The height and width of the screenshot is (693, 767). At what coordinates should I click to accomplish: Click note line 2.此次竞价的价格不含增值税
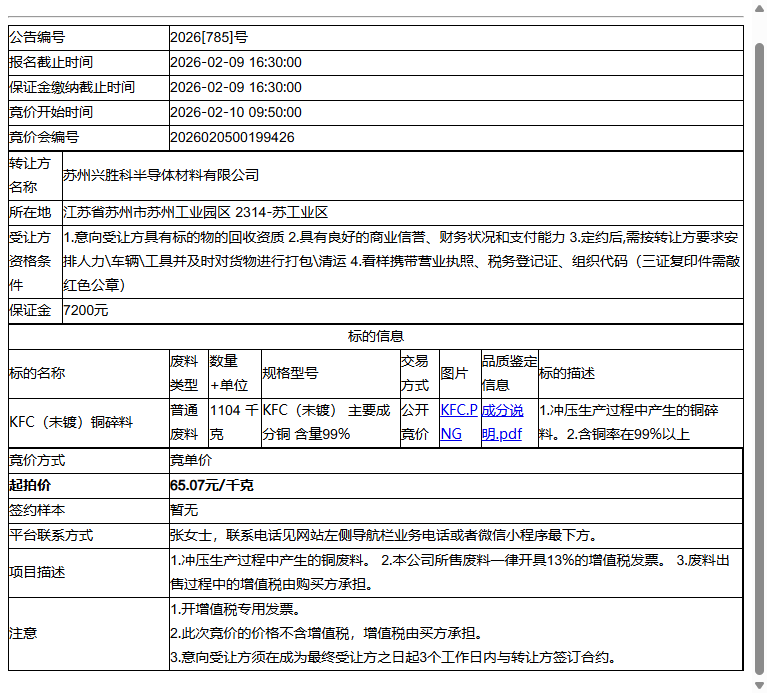[x=327, y=634]
